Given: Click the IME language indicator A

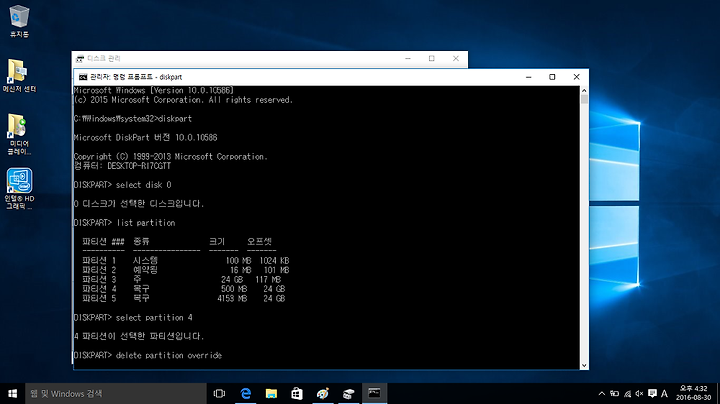Looking at the screenshot, I should [x=664, y=393].
